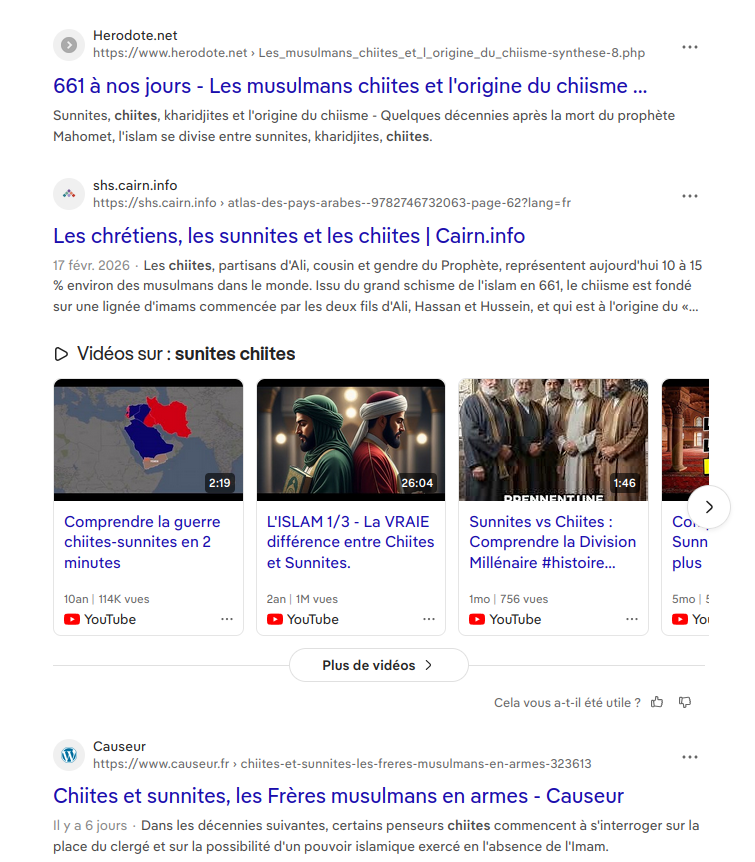
Task: Open more options for Herodote.net result
Action: click(x=690, y=47)
